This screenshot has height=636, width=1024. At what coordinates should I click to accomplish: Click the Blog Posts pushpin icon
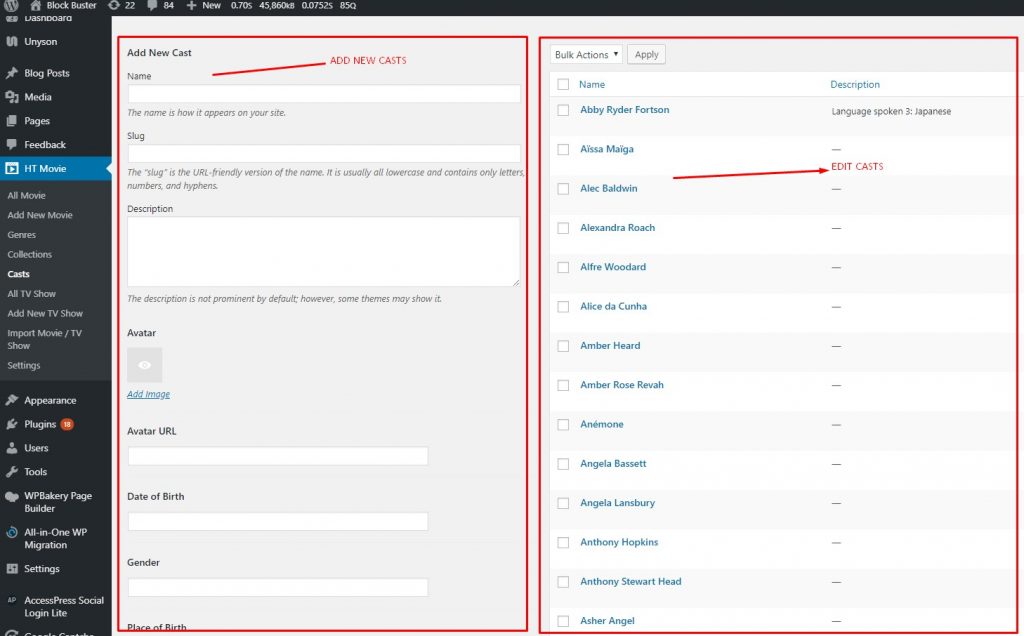pos(12,73)
